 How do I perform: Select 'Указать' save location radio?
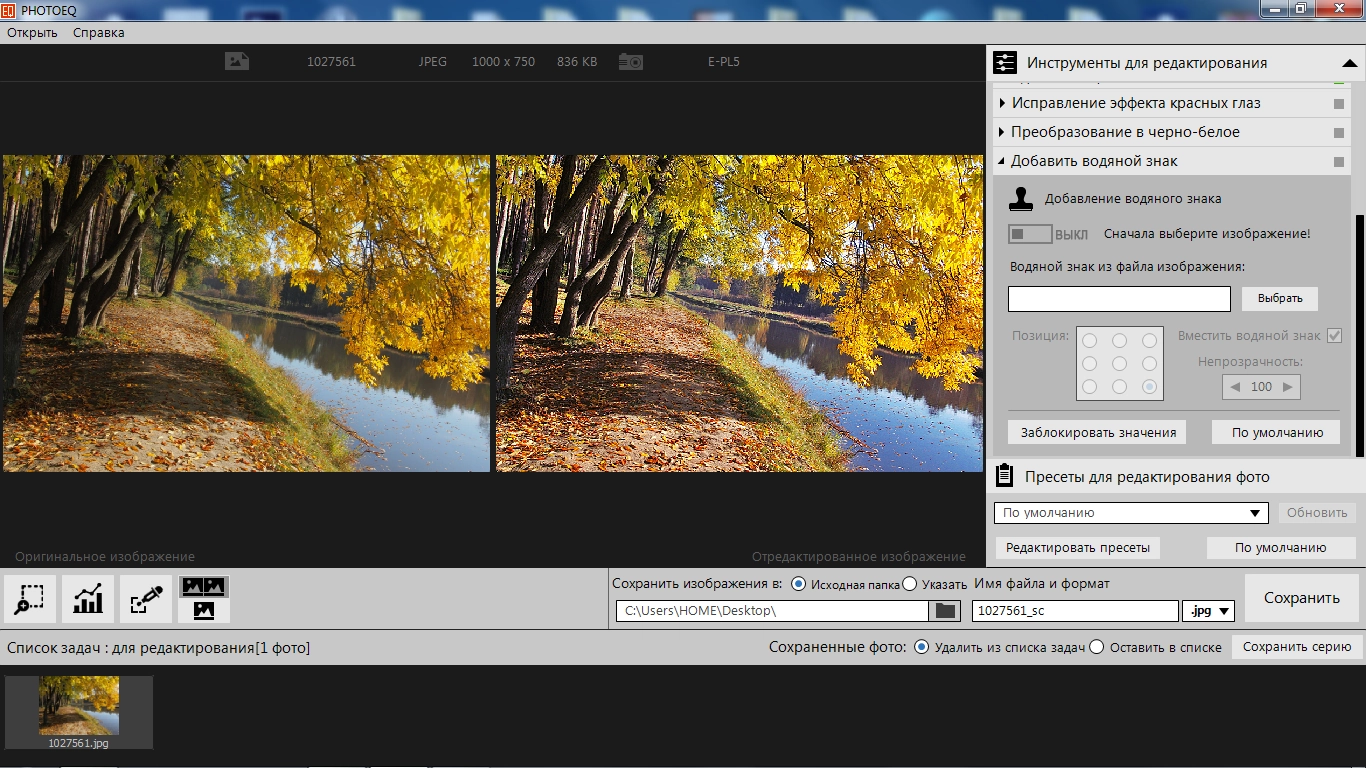click(x=909, y=584)
